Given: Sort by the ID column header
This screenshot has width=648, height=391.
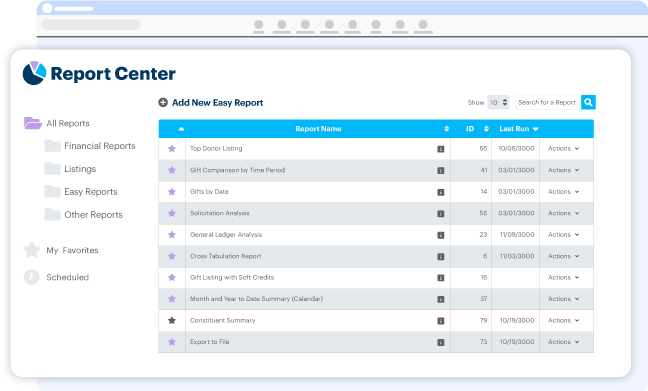Looking at the screenshot, I should (x=477, y=129).
